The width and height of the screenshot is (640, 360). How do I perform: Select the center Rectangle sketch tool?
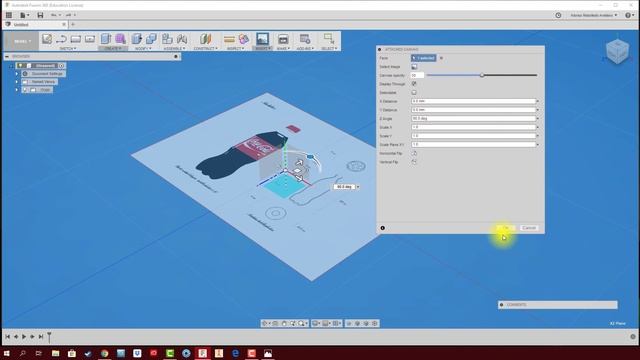coord(90,39)
